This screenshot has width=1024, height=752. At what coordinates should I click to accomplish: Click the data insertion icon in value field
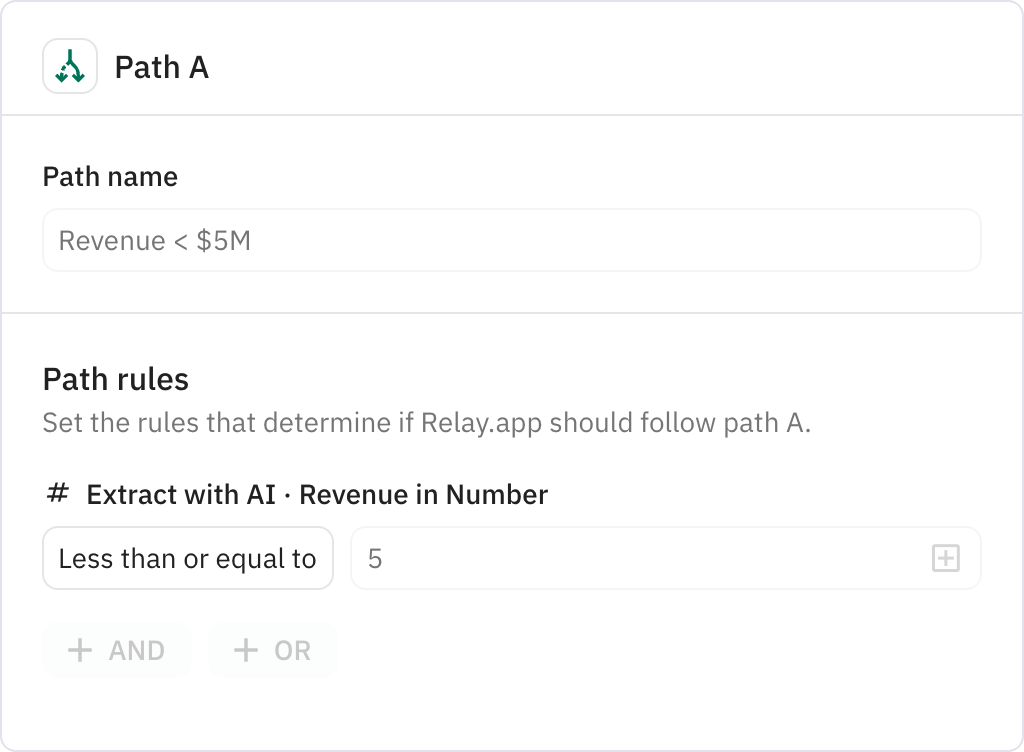tap(945, 558)
